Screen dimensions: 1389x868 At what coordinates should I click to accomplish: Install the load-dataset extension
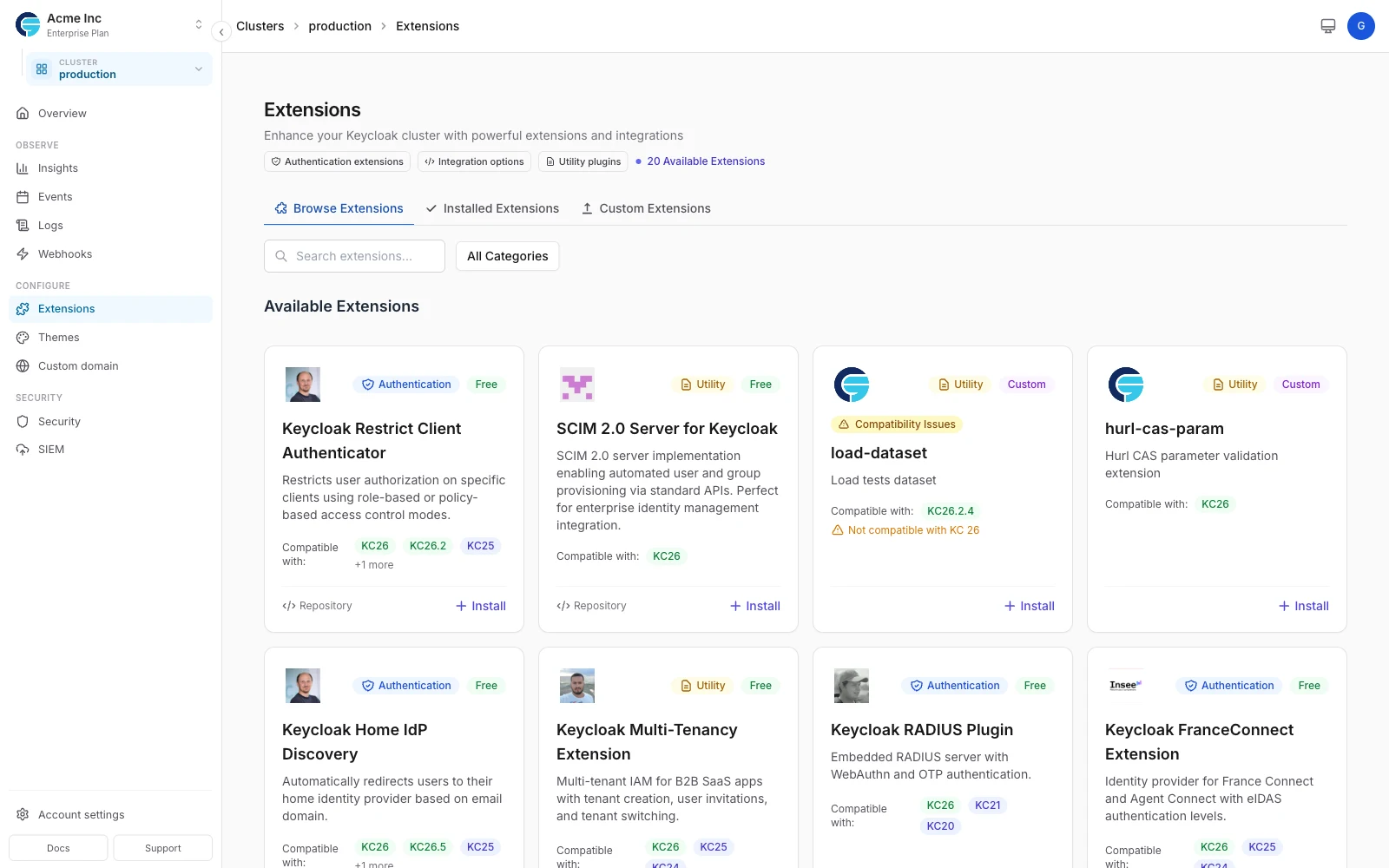[x=1030, y=606]
